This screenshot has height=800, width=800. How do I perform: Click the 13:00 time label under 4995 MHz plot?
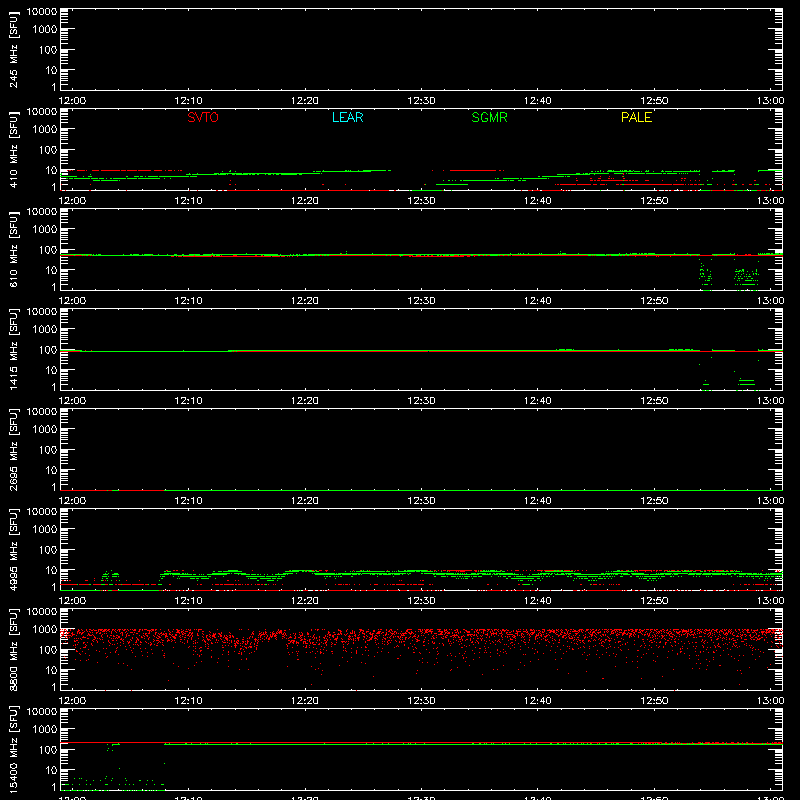770,601
